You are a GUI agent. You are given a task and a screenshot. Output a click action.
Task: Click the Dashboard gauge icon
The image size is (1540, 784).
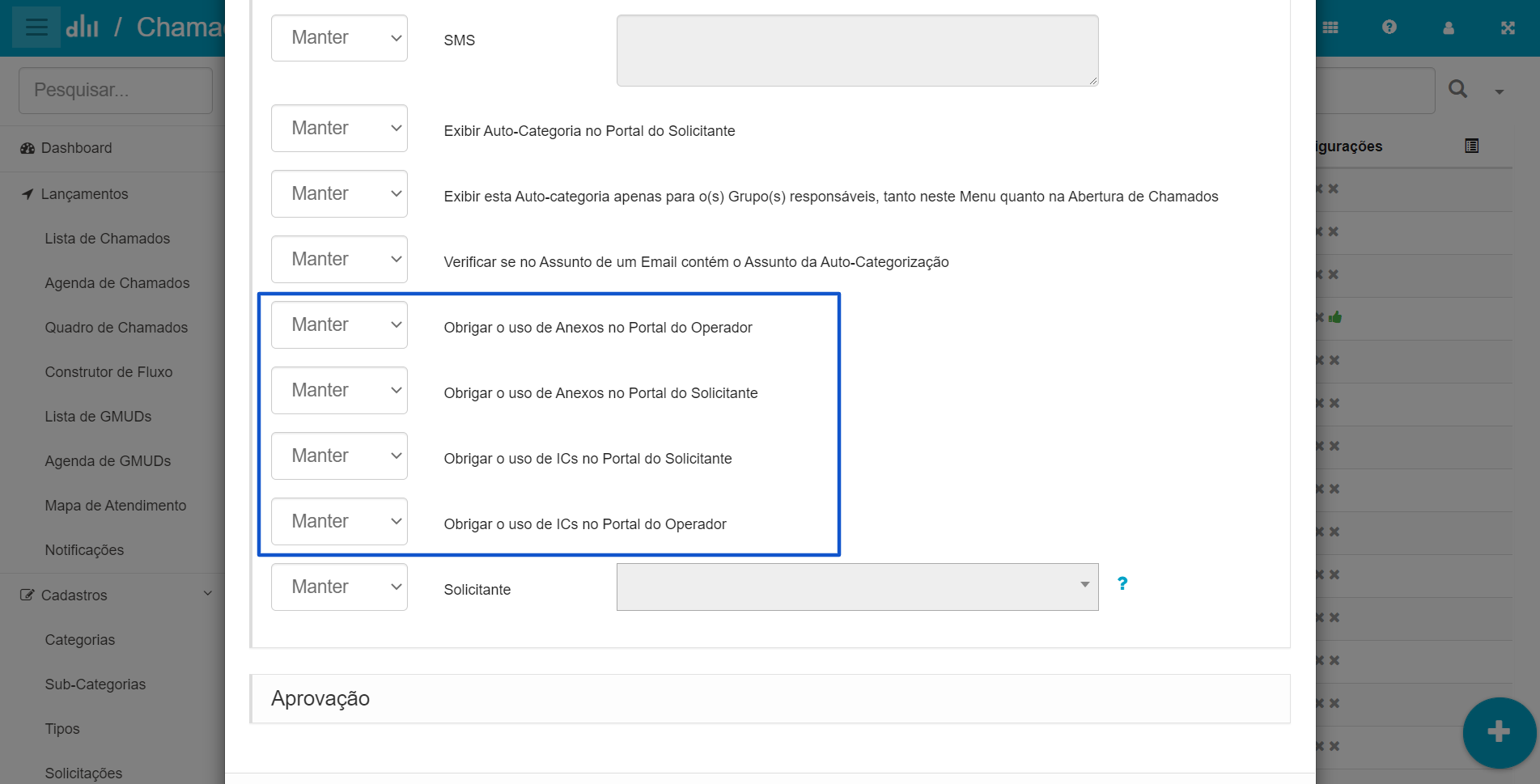click(28, 148)
